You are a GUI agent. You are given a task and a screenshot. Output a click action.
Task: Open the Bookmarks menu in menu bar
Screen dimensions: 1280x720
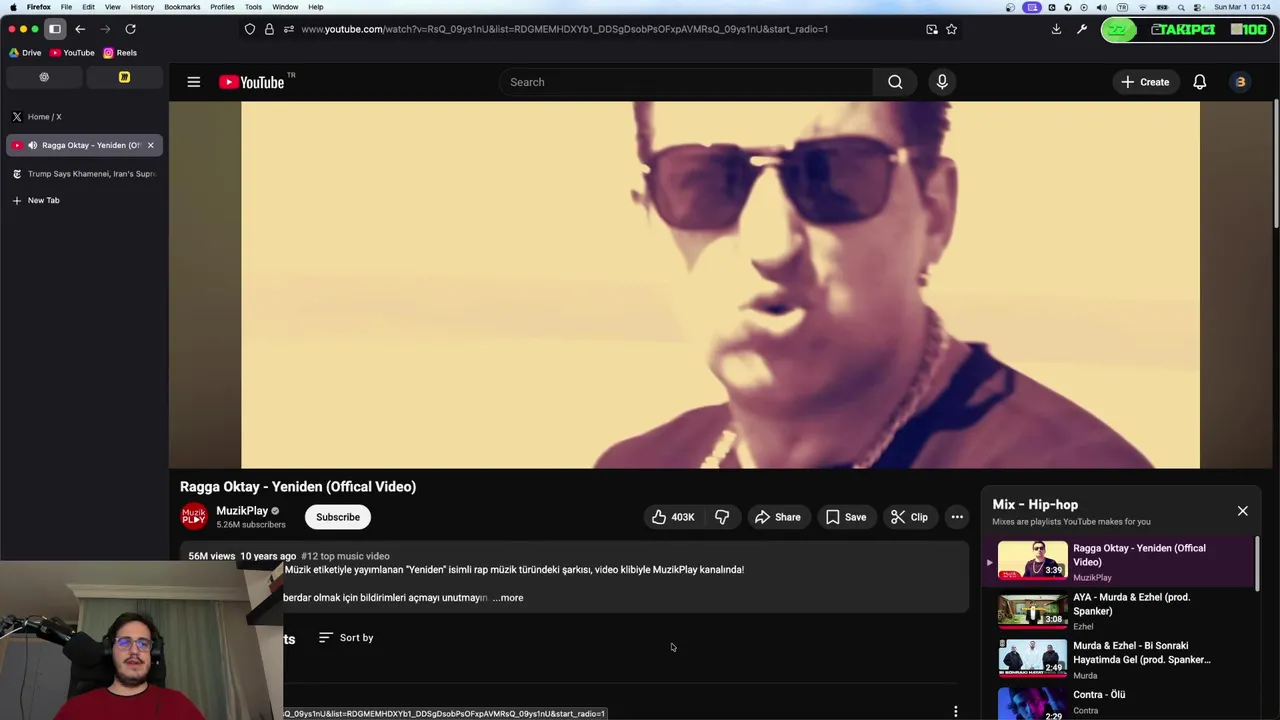point(182,7)
